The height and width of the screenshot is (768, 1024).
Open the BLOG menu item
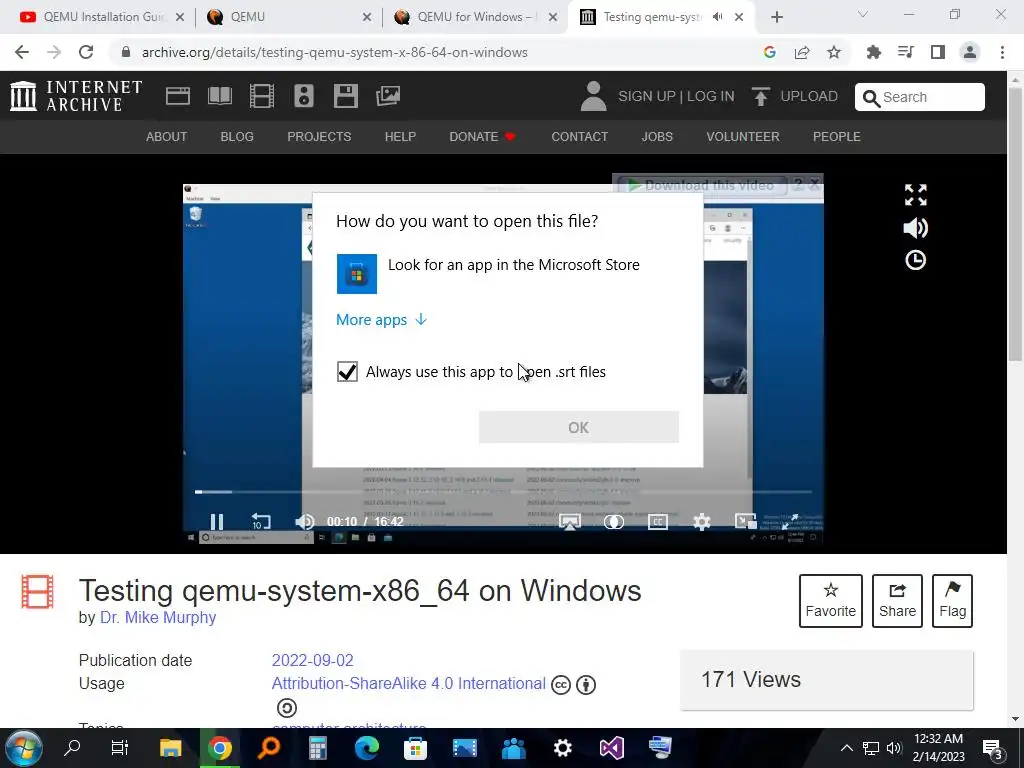point(237,136)
